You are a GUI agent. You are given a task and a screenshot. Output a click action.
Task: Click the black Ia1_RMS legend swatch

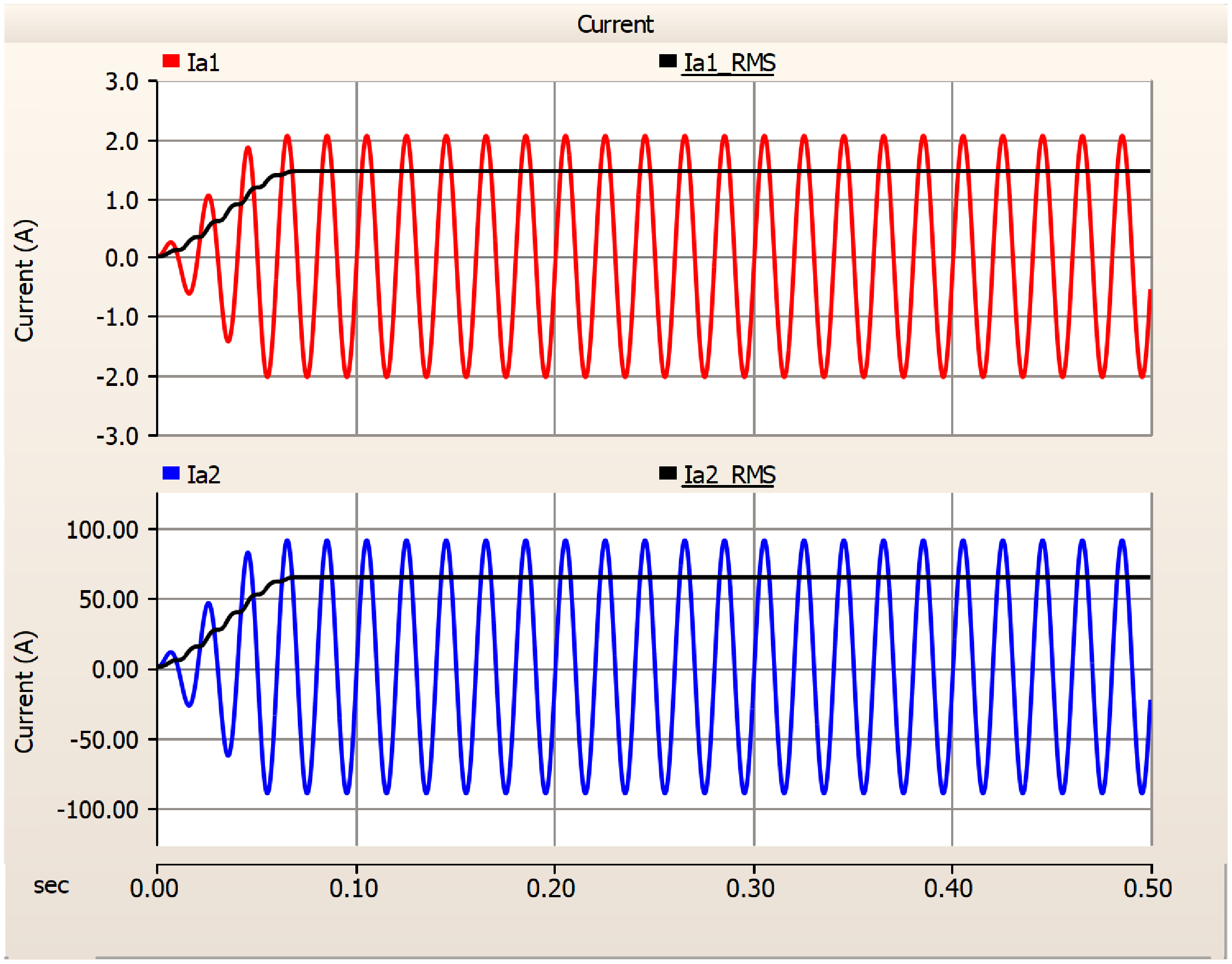[667, 61]
